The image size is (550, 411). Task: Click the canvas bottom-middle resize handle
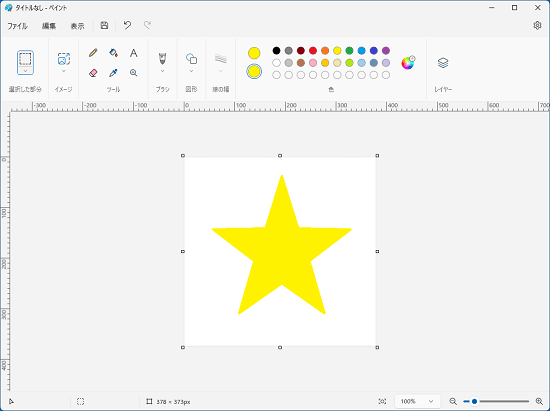(x=280, y=347)
